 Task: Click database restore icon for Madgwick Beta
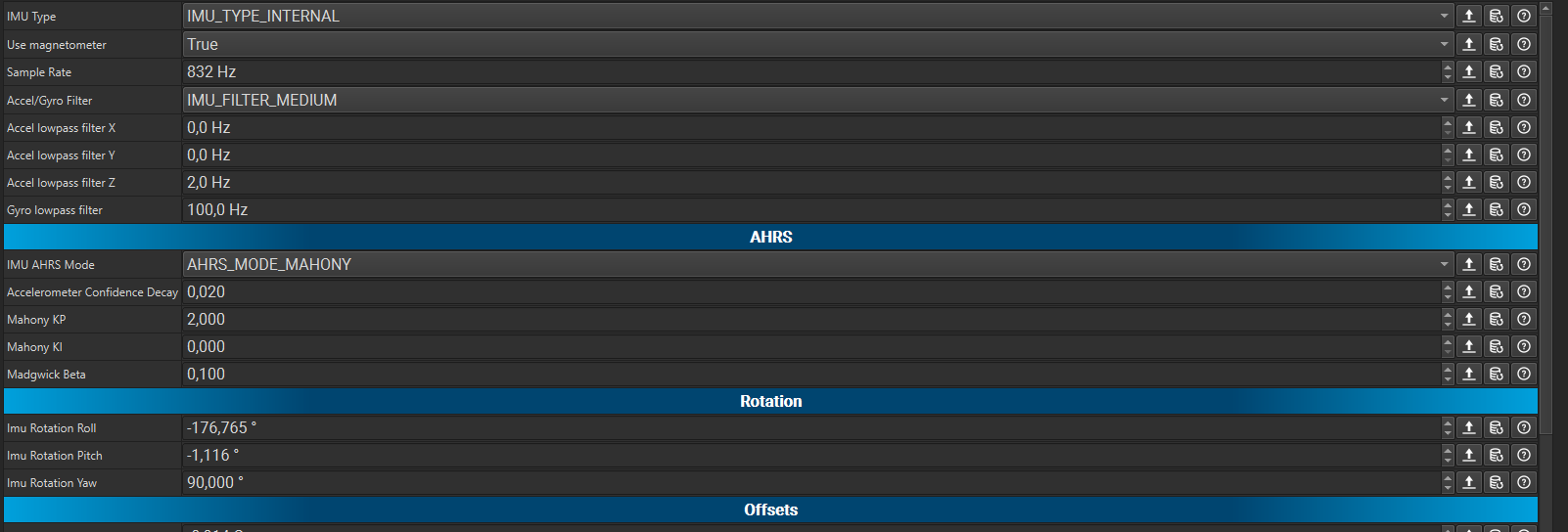(x=1497, y=374)
